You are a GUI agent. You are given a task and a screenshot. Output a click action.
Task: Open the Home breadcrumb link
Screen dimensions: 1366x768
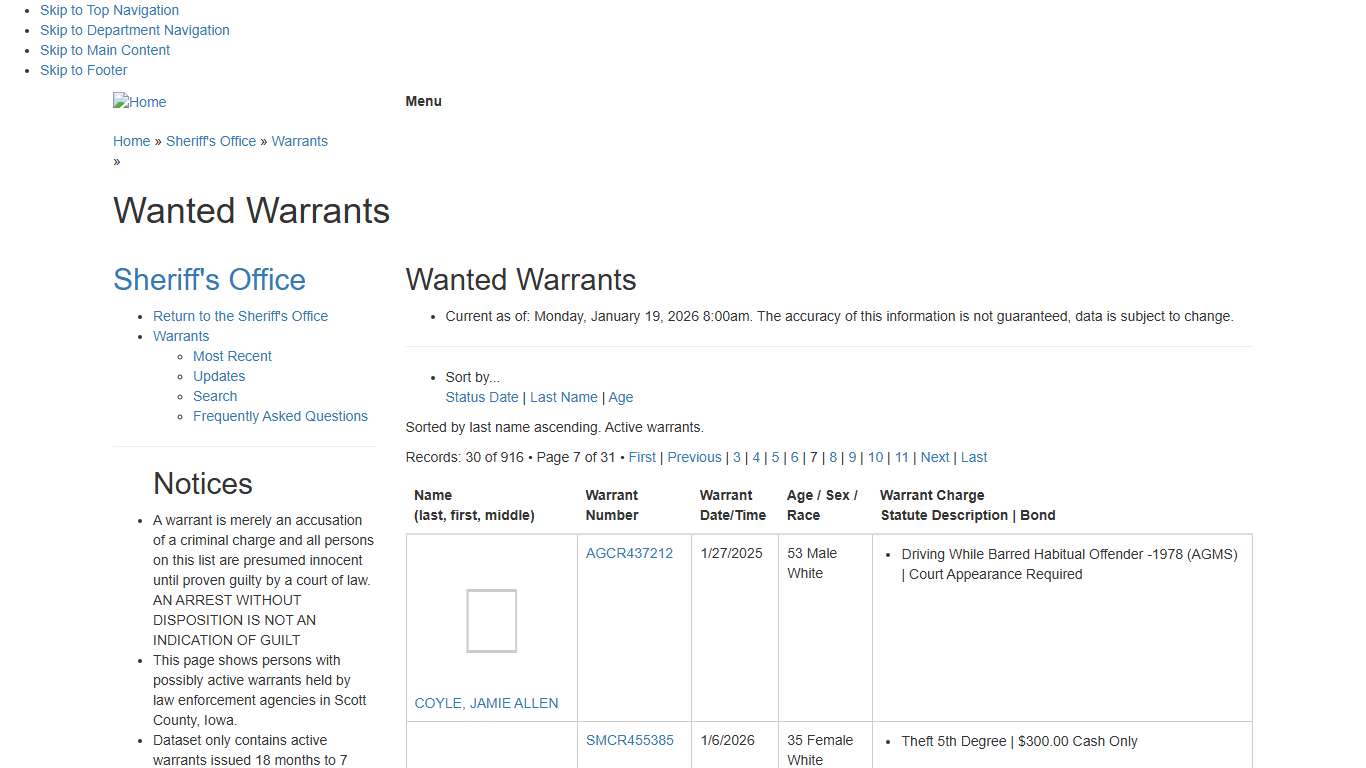coord(131,141)
